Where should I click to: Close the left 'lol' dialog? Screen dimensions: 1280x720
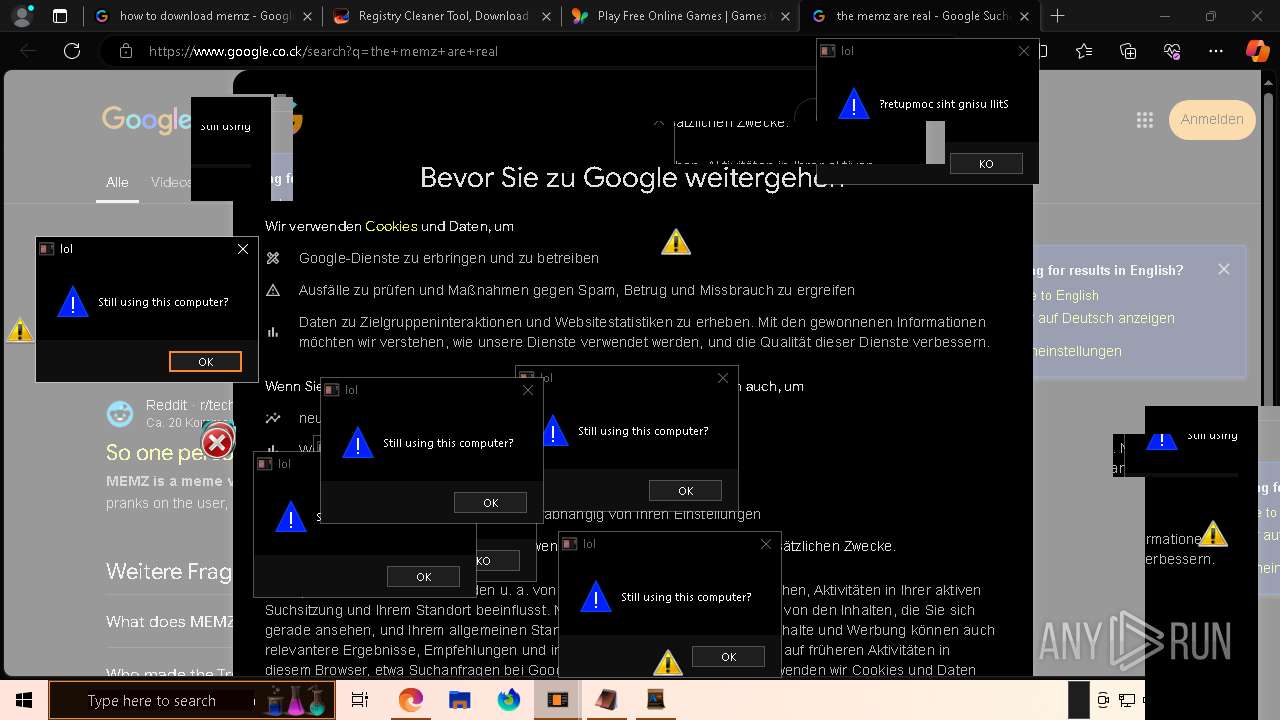243,249
